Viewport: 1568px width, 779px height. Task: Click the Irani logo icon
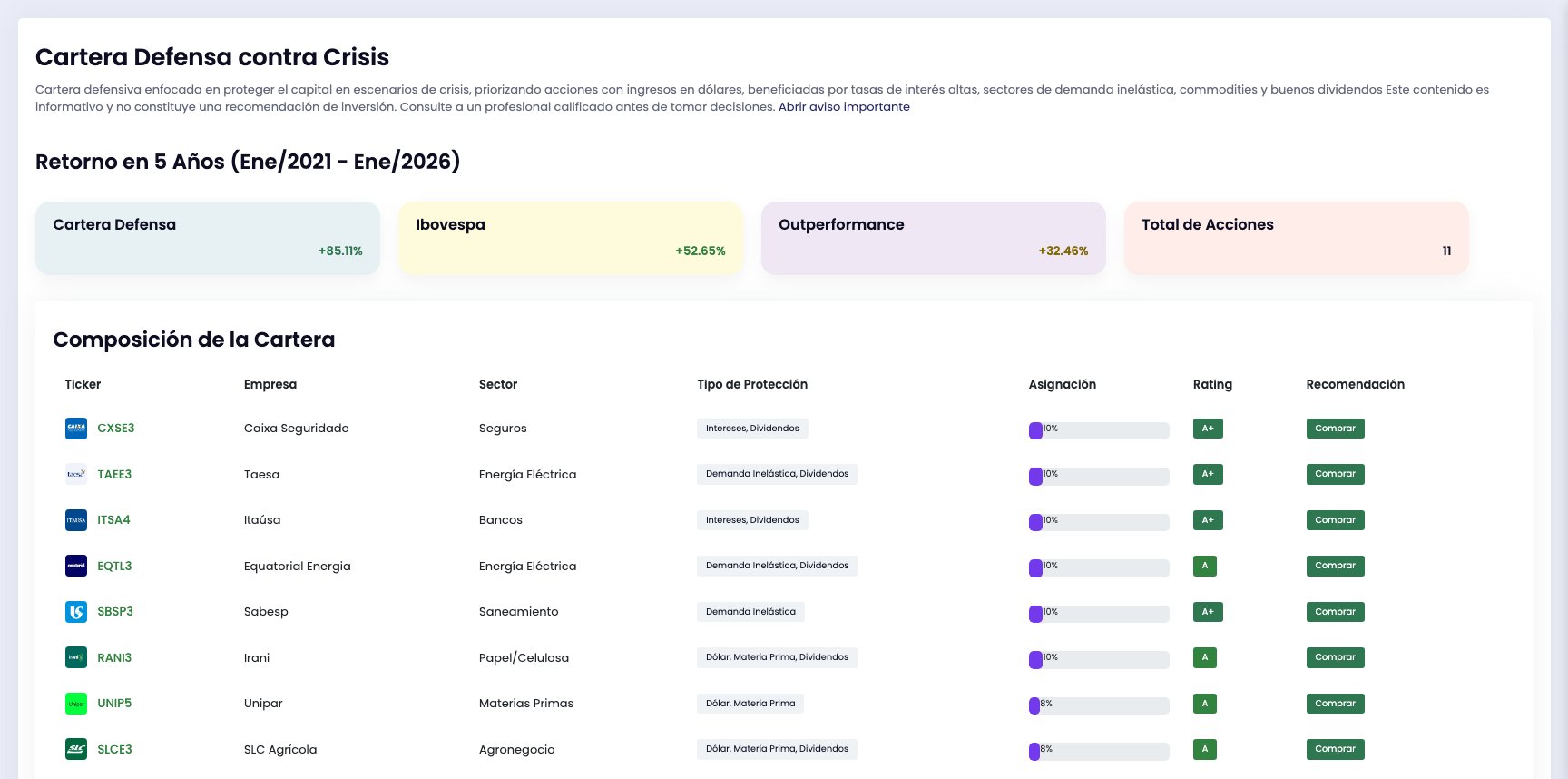76,657
